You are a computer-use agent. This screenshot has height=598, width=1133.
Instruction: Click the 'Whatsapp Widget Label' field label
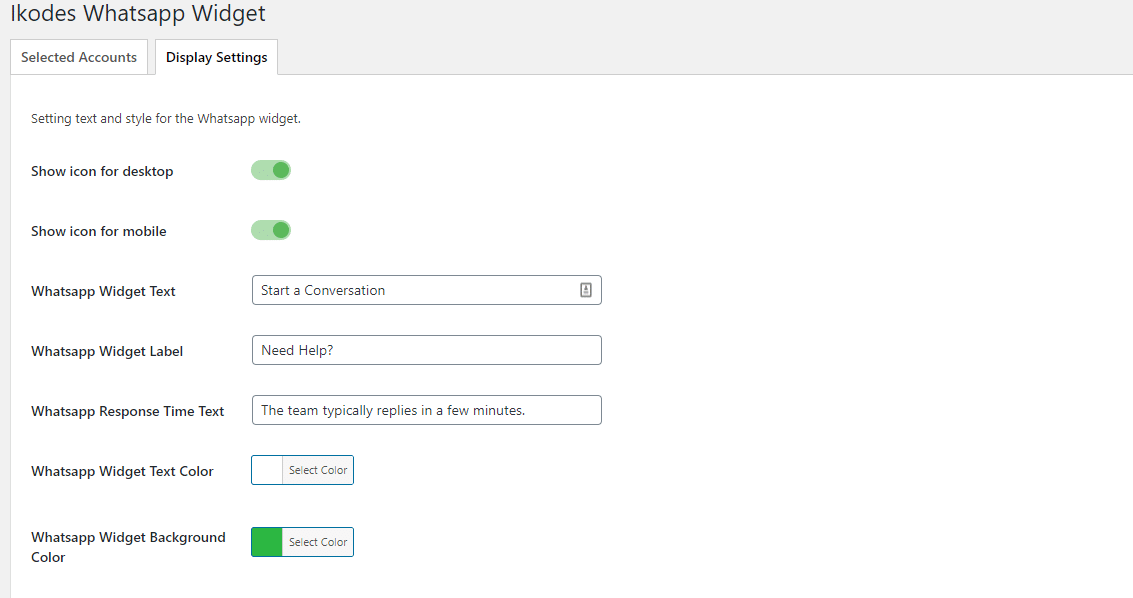coord(107,351)
